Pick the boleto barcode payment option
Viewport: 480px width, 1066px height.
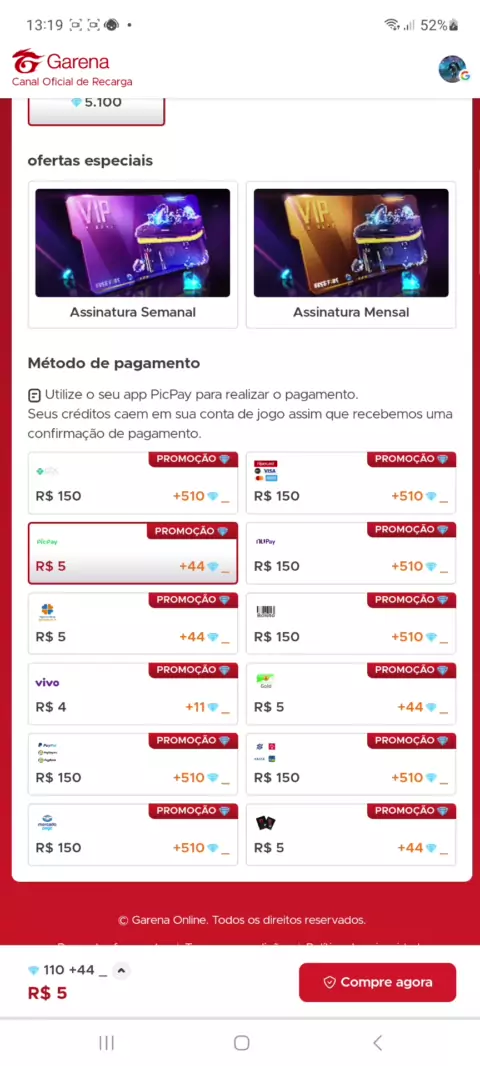(x=350, y=623)
